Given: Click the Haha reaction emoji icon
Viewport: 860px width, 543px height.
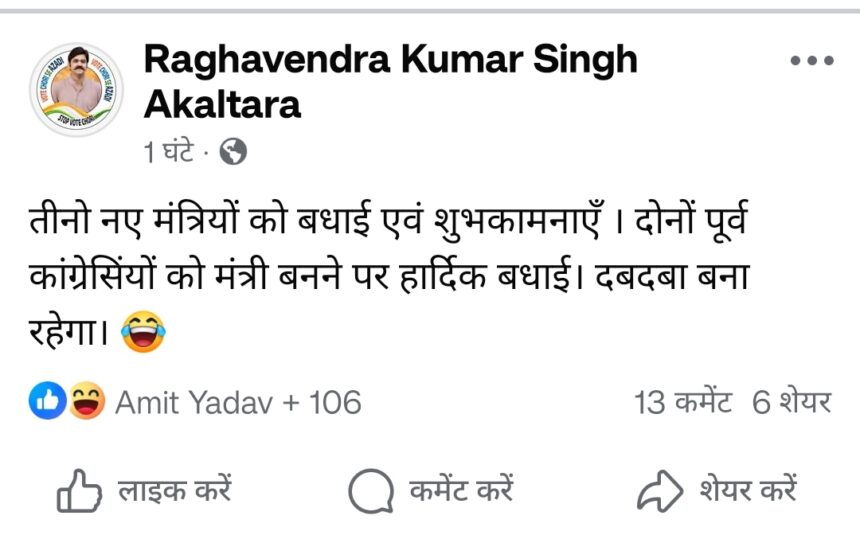Looking at the screenshot, I should (87, 403).
